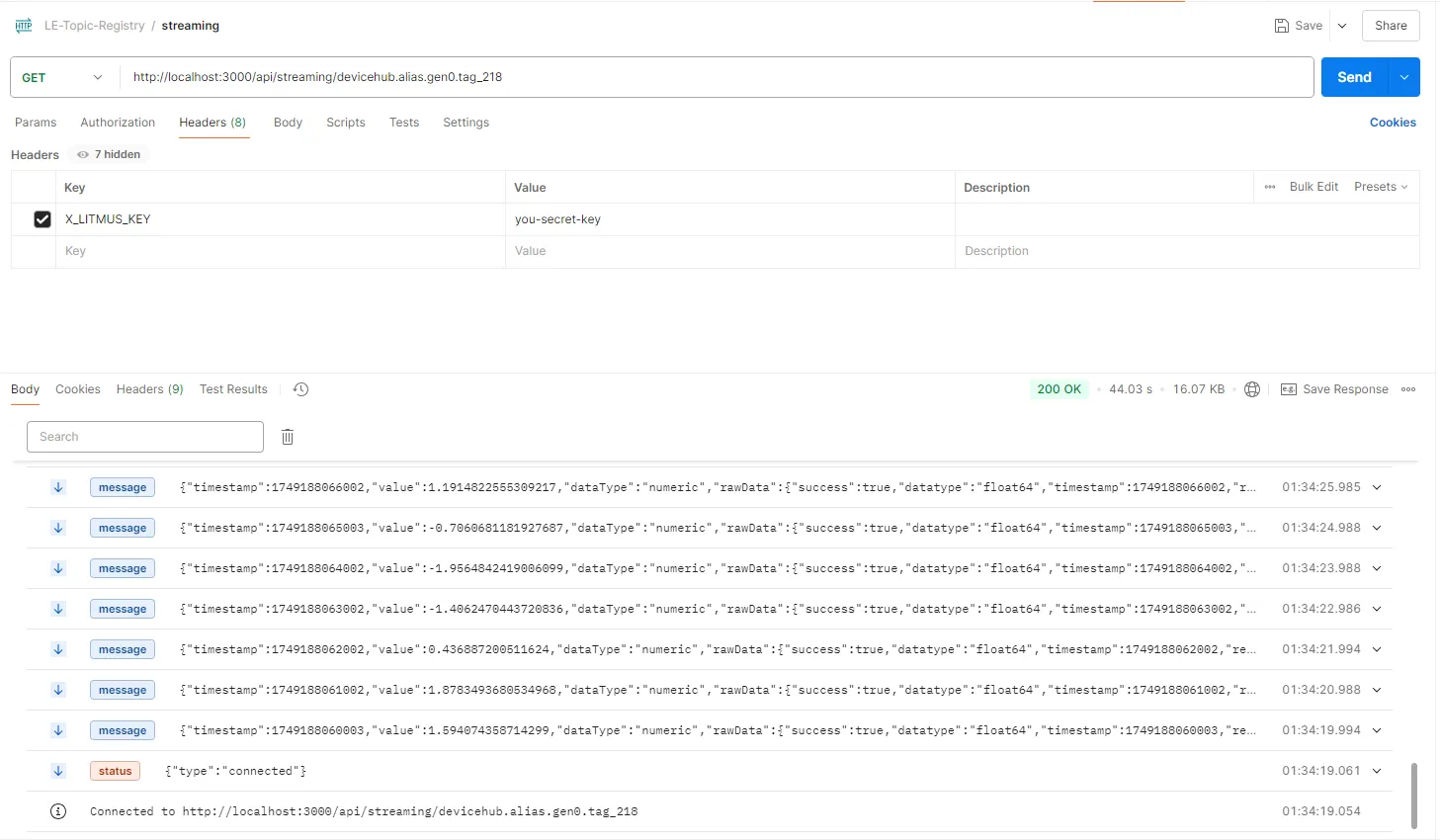
Task: Switch to the Authorization tab
Action: coord(118,123)
